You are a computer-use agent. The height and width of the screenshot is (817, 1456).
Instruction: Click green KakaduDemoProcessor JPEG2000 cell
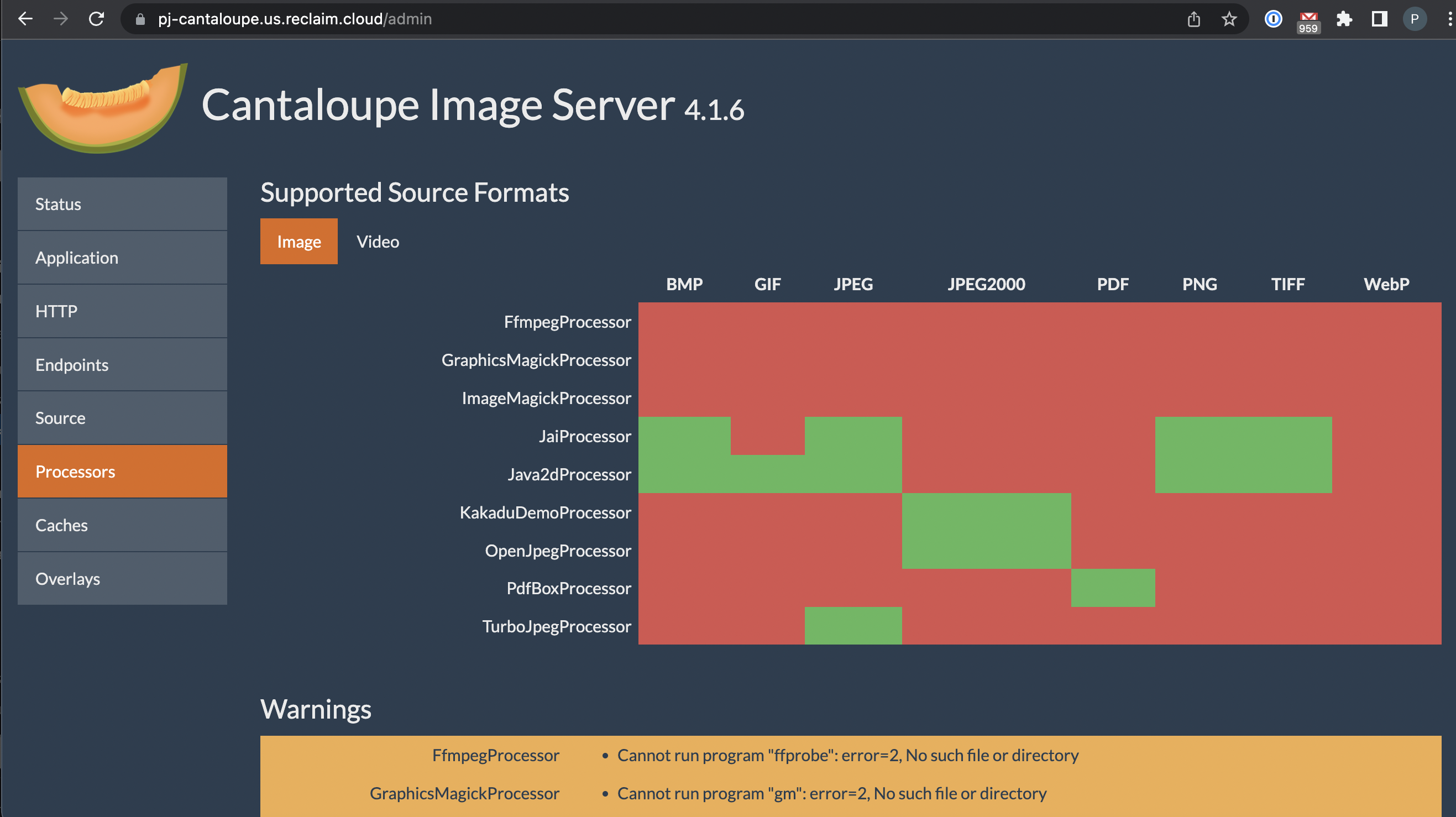click(986, 512)
